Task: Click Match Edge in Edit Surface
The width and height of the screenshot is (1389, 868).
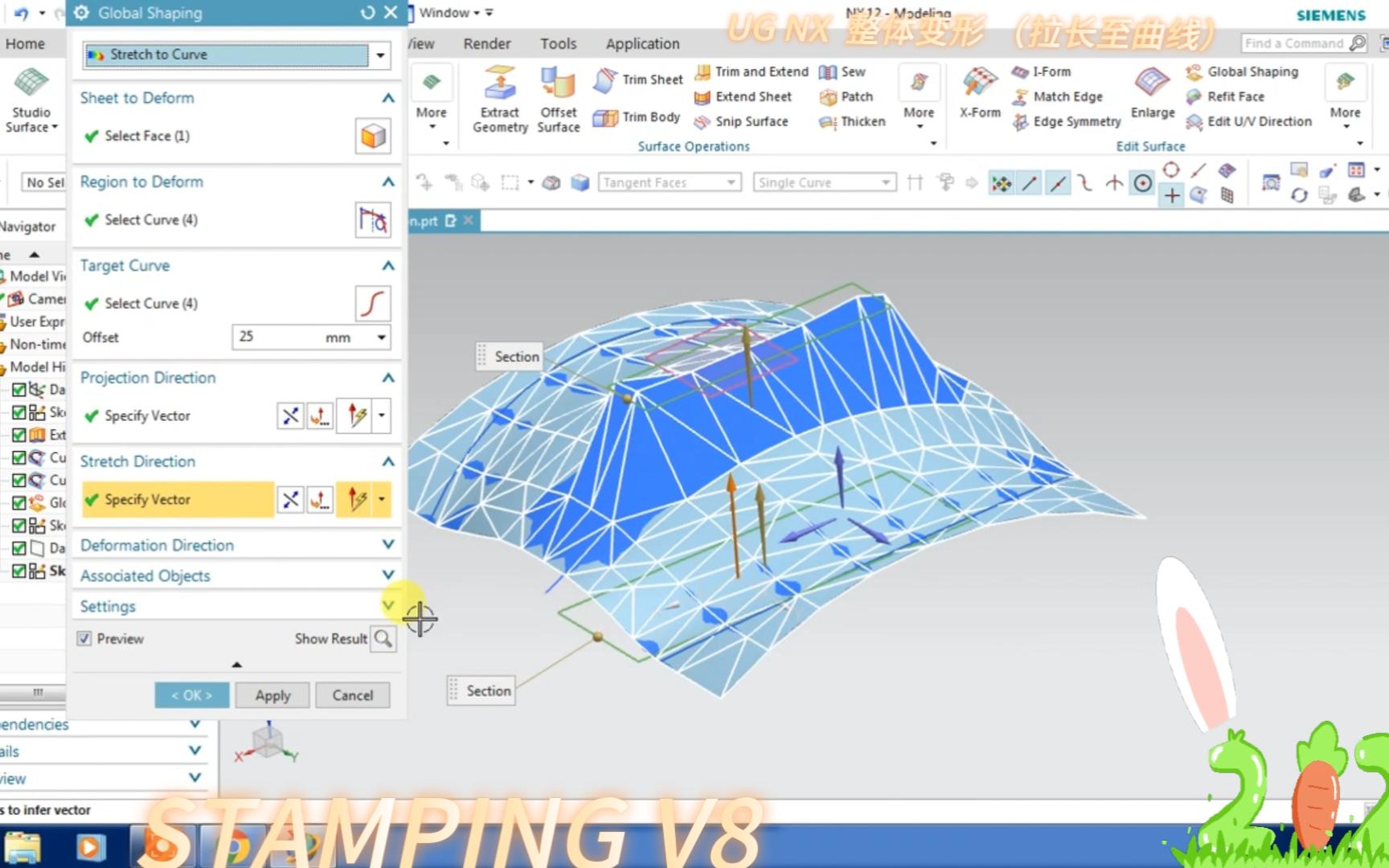Action: [x=1058, y=96]
